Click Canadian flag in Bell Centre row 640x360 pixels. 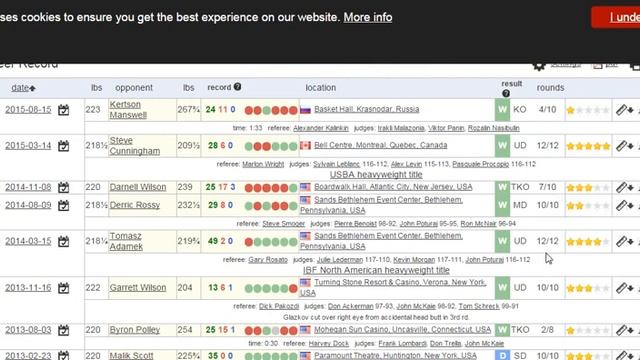[305, 145]
